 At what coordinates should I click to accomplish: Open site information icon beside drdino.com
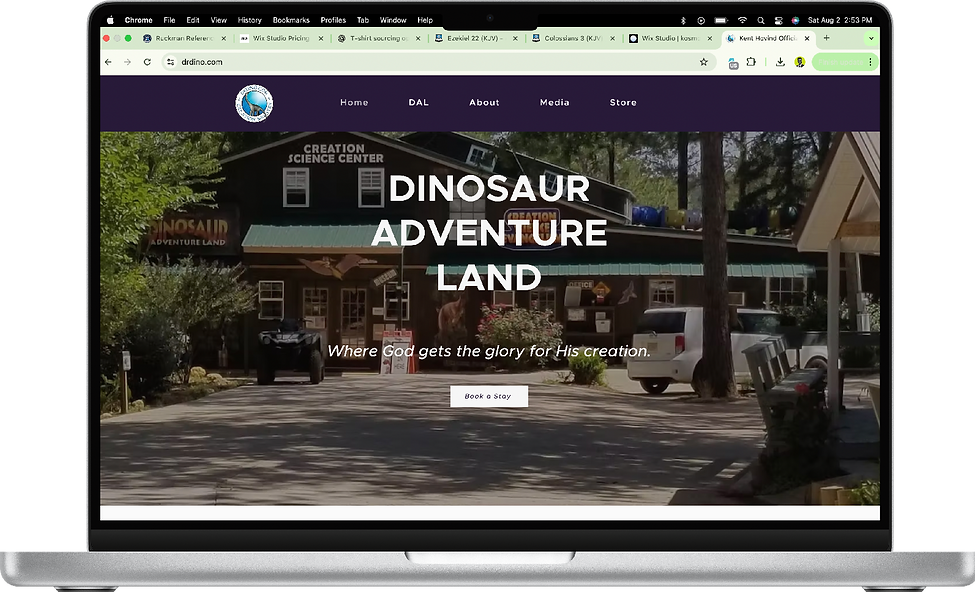click(x=170, y=62)
